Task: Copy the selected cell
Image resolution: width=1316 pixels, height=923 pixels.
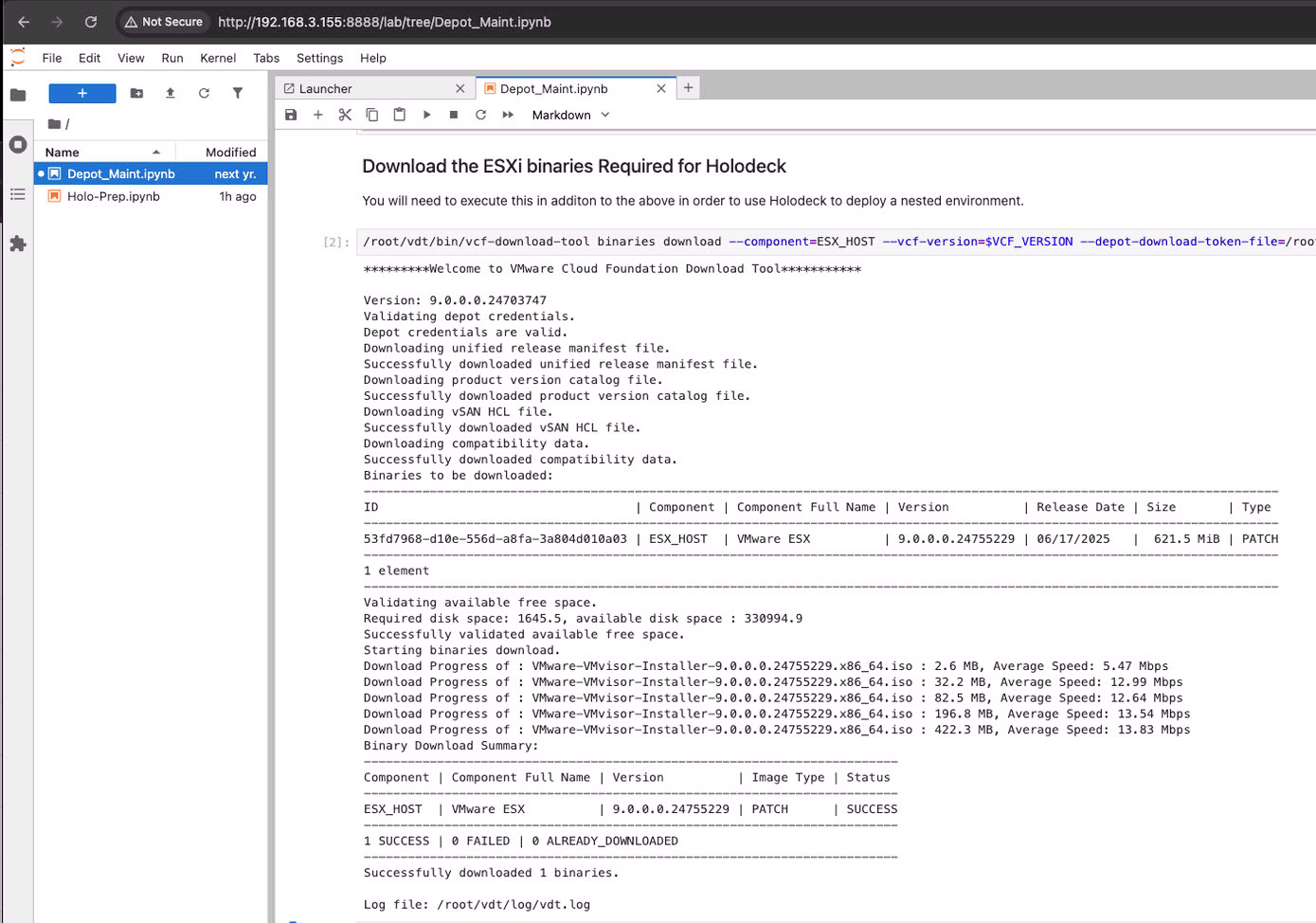Action: coord(372,115)
